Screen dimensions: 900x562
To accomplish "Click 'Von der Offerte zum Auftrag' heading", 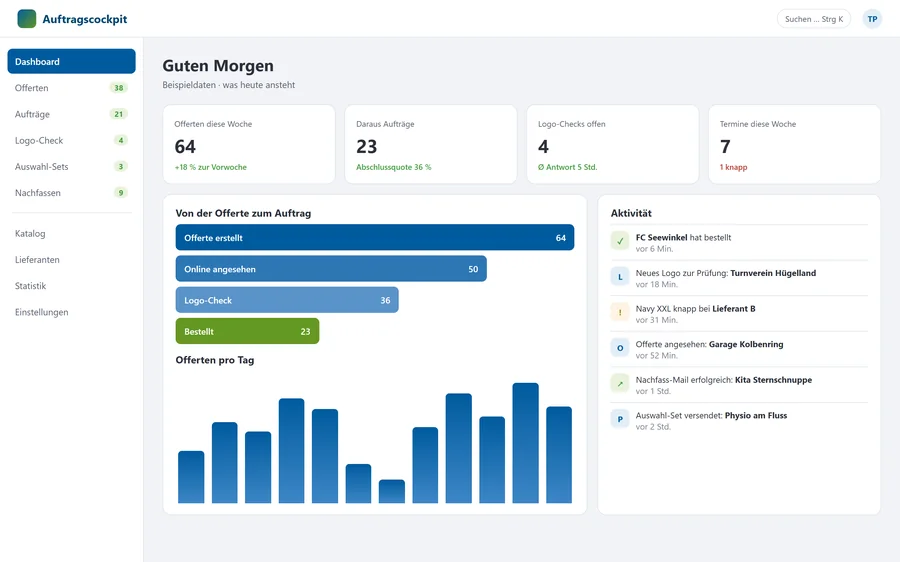I will [243, 213].
